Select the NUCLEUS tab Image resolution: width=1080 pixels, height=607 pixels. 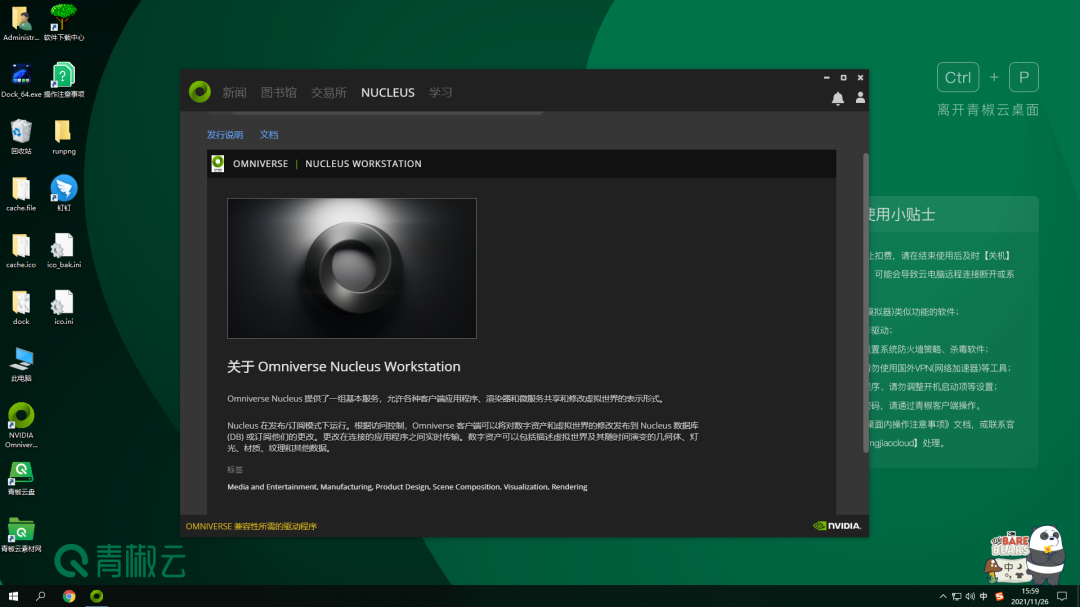coord(388,92)
